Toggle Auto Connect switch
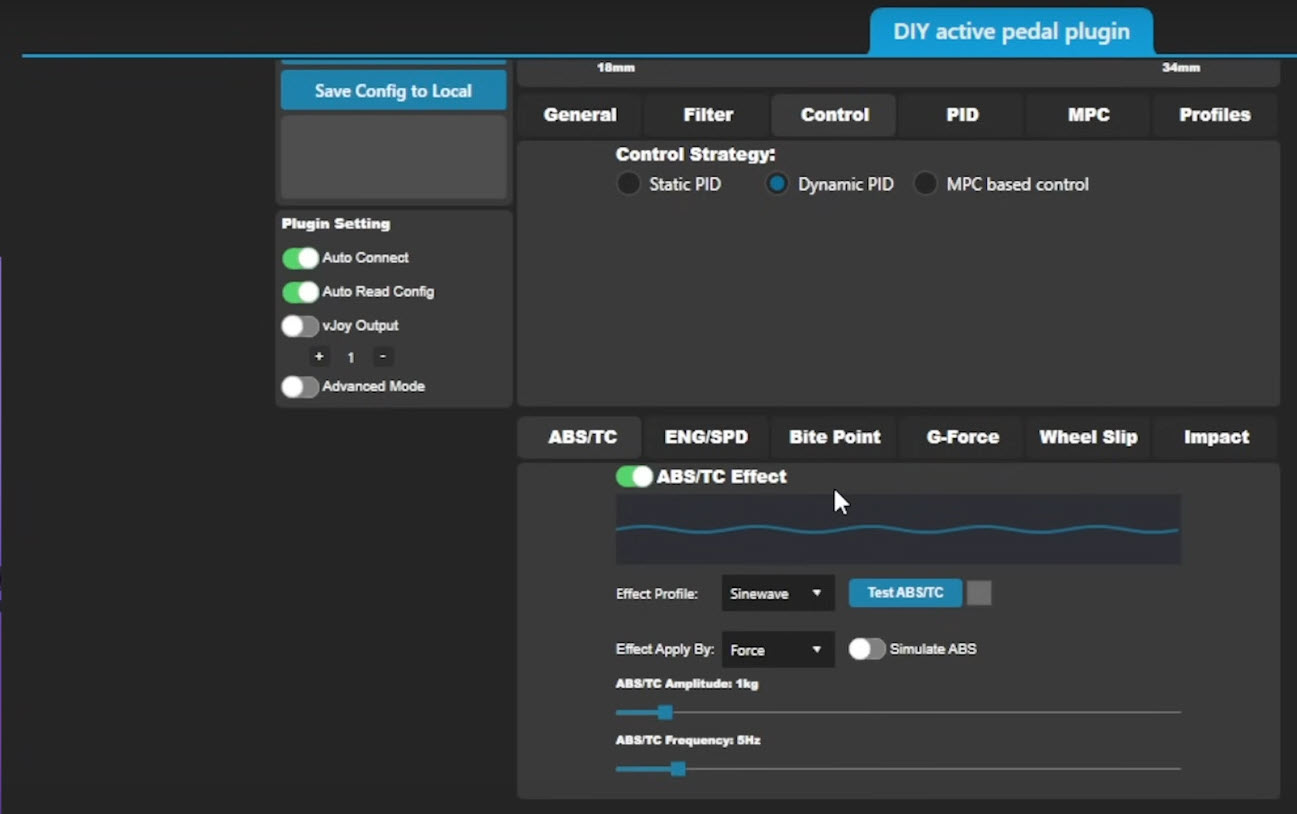The width and height of the screenshot is (1297, 814). (x=300, y=258)
